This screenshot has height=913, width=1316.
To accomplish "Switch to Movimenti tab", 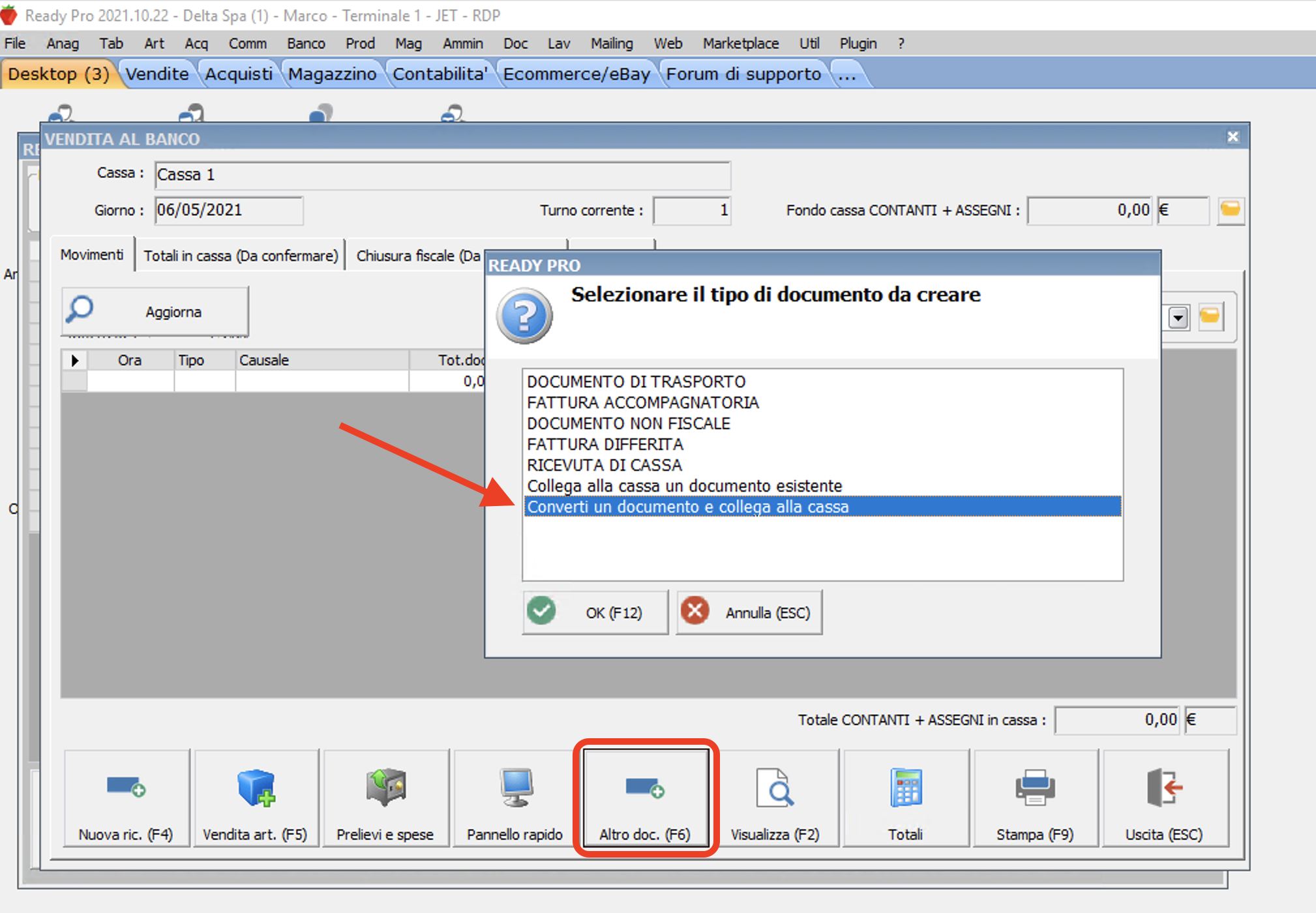I will click(x=93, y=254).
